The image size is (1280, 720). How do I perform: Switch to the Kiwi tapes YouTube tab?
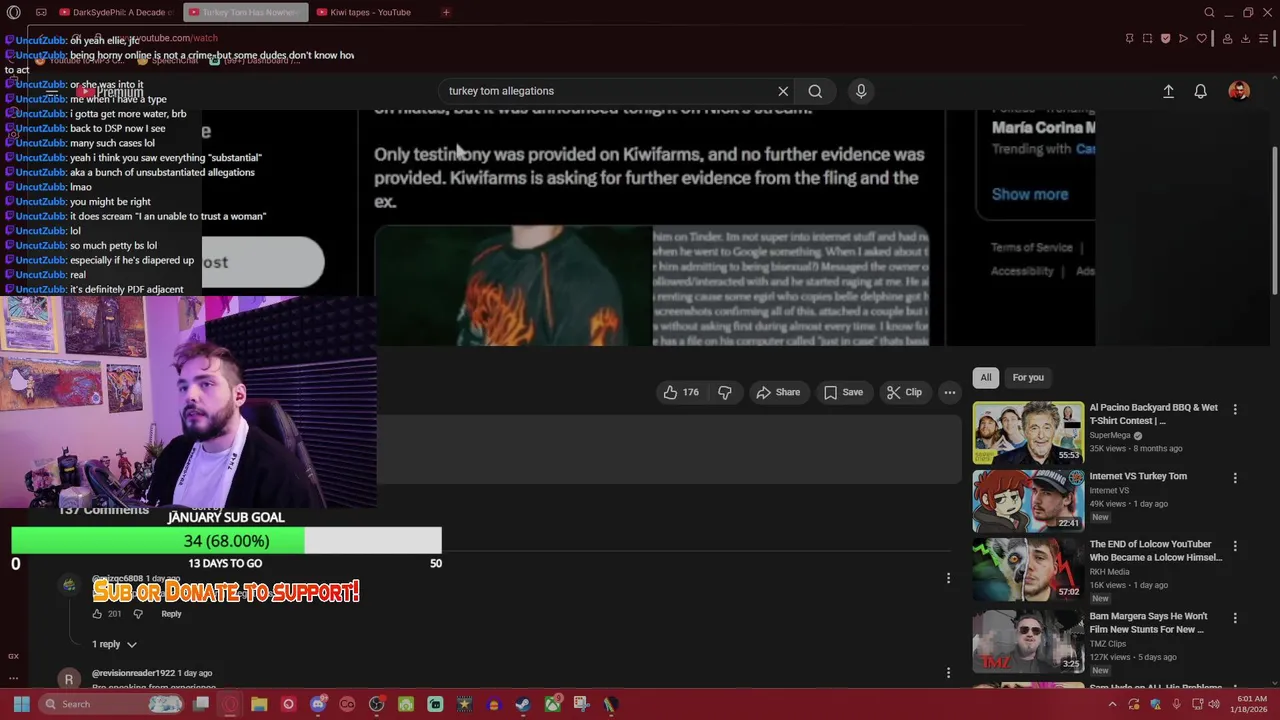(371, 12)
